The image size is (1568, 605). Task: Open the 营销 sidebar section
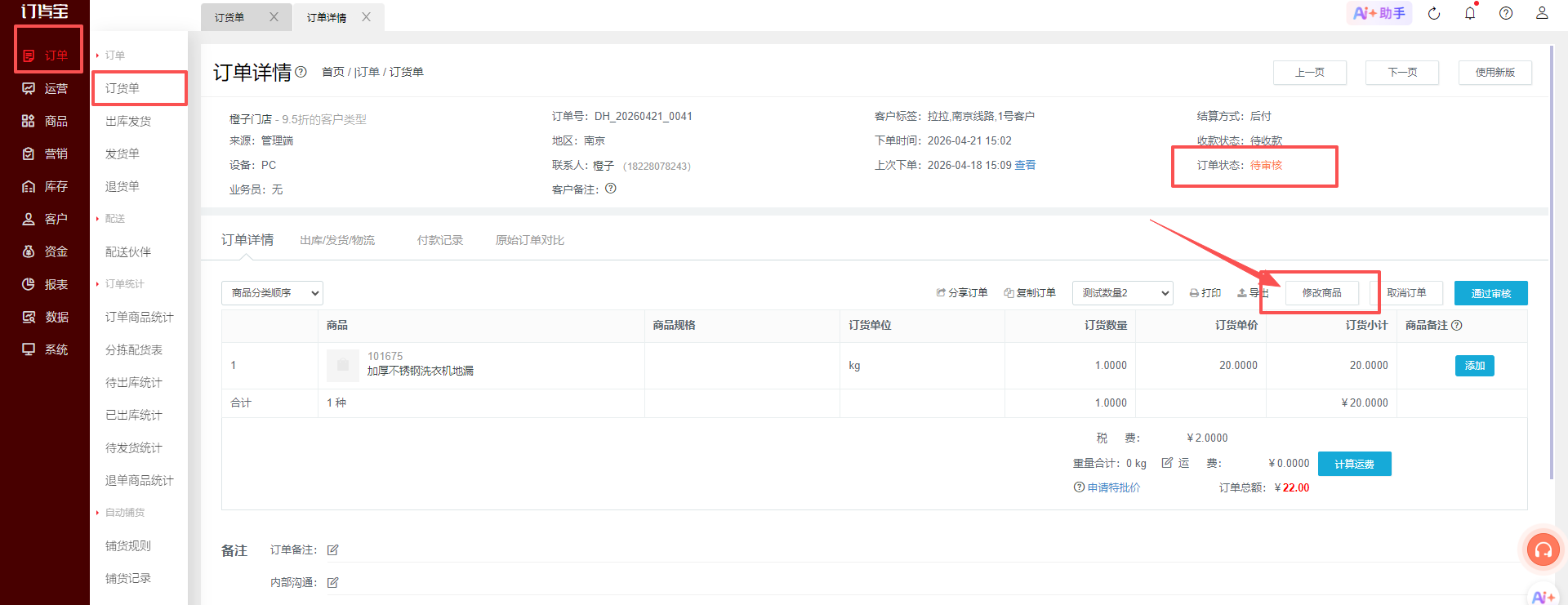[x=45, y=153]
